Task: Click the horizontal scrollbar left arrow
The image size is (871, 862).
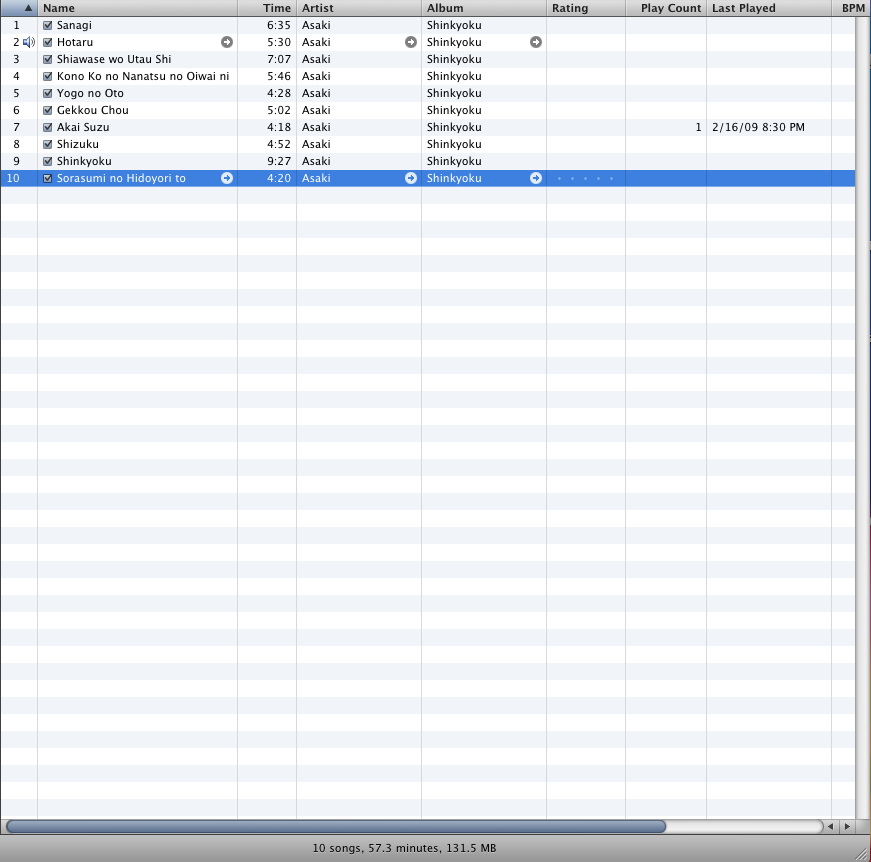Action: coord(830,826)
